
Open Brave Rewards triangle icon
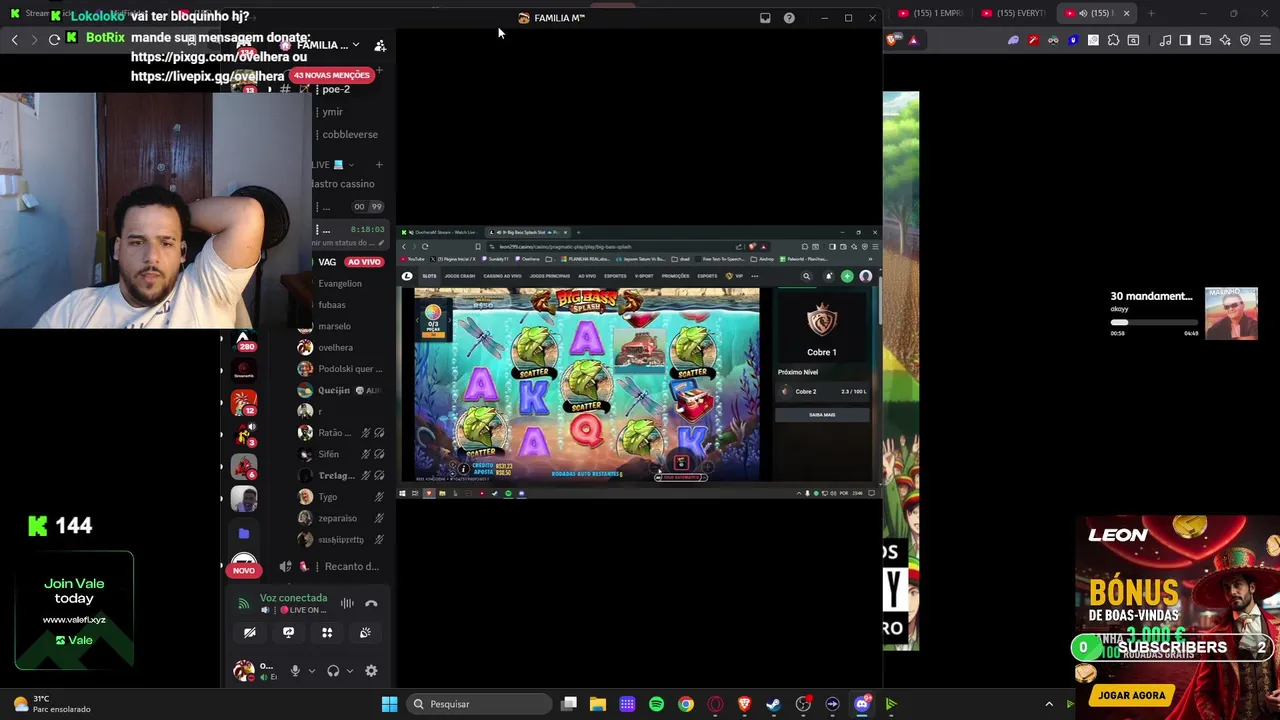(x=913, y=40)
